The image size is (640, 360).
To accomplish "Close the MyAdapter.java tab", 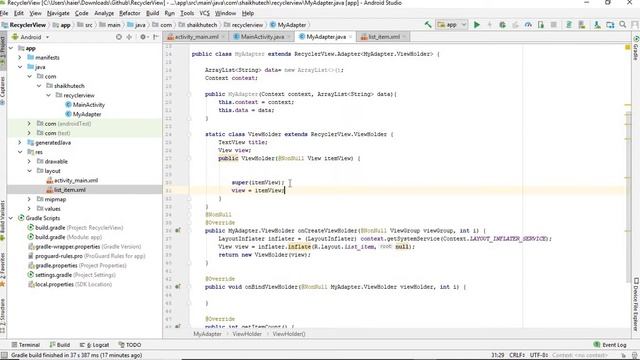I will [351, 37].
